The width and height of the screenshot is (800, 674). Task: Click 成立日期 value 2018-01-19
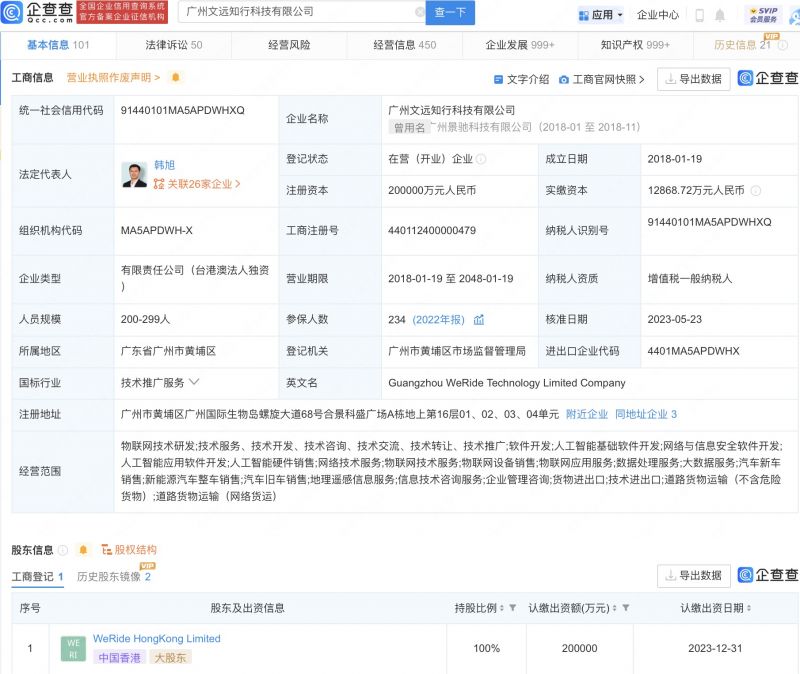(x=674, y=159)
